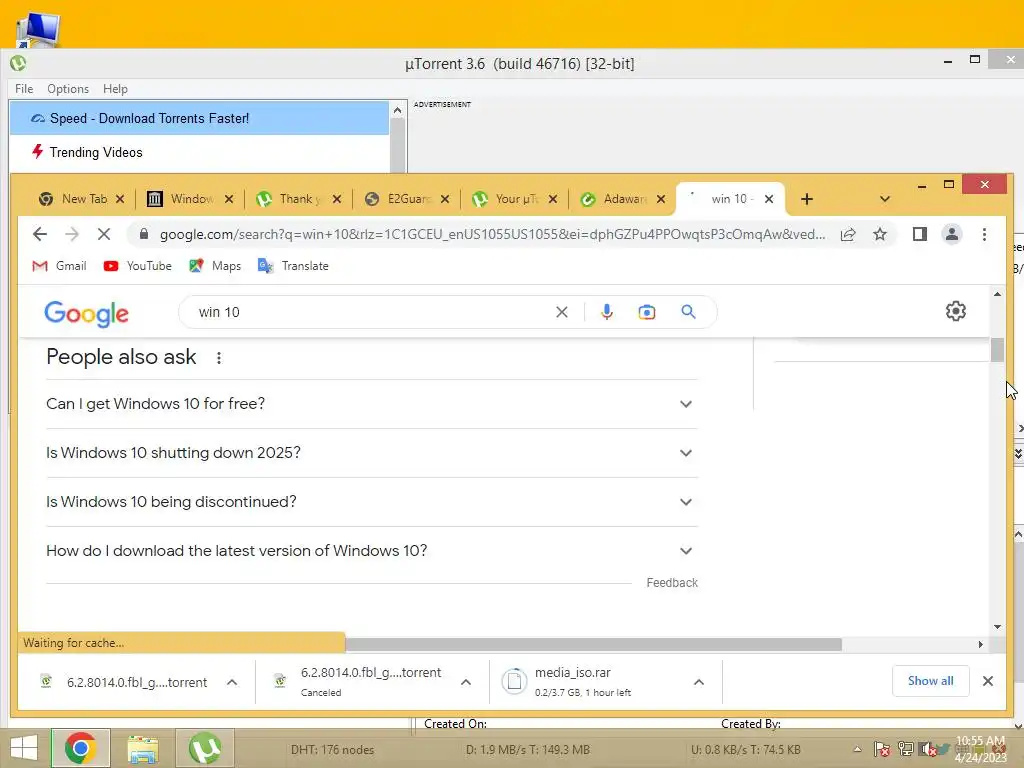Switch to the Window tab in Chrome

[192, 199]
